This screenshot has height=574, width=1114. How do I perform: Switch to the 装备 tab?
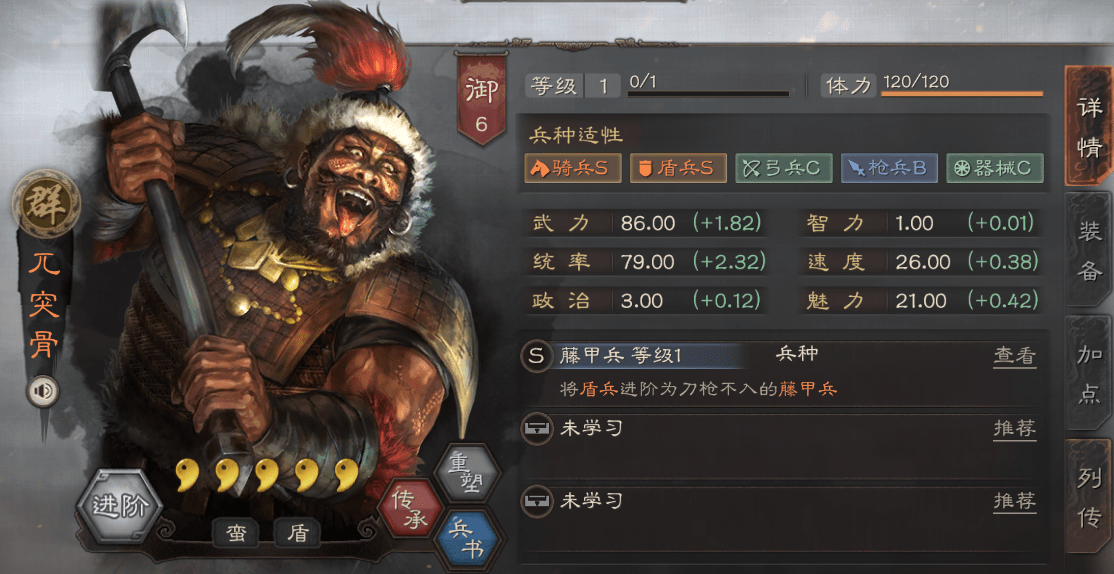point(1088,249)
